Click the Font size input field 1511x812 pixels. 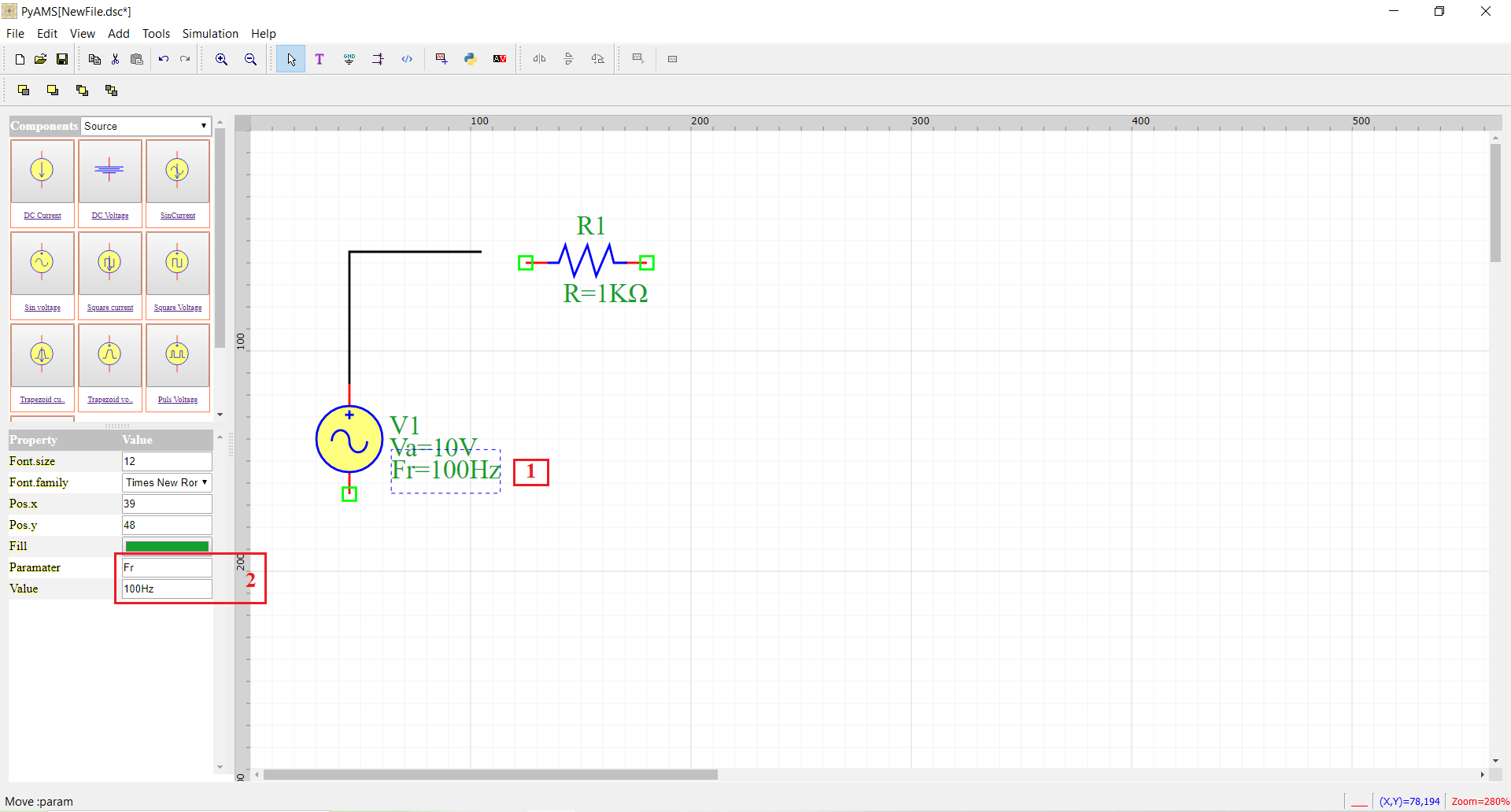(x=167, y=461)
